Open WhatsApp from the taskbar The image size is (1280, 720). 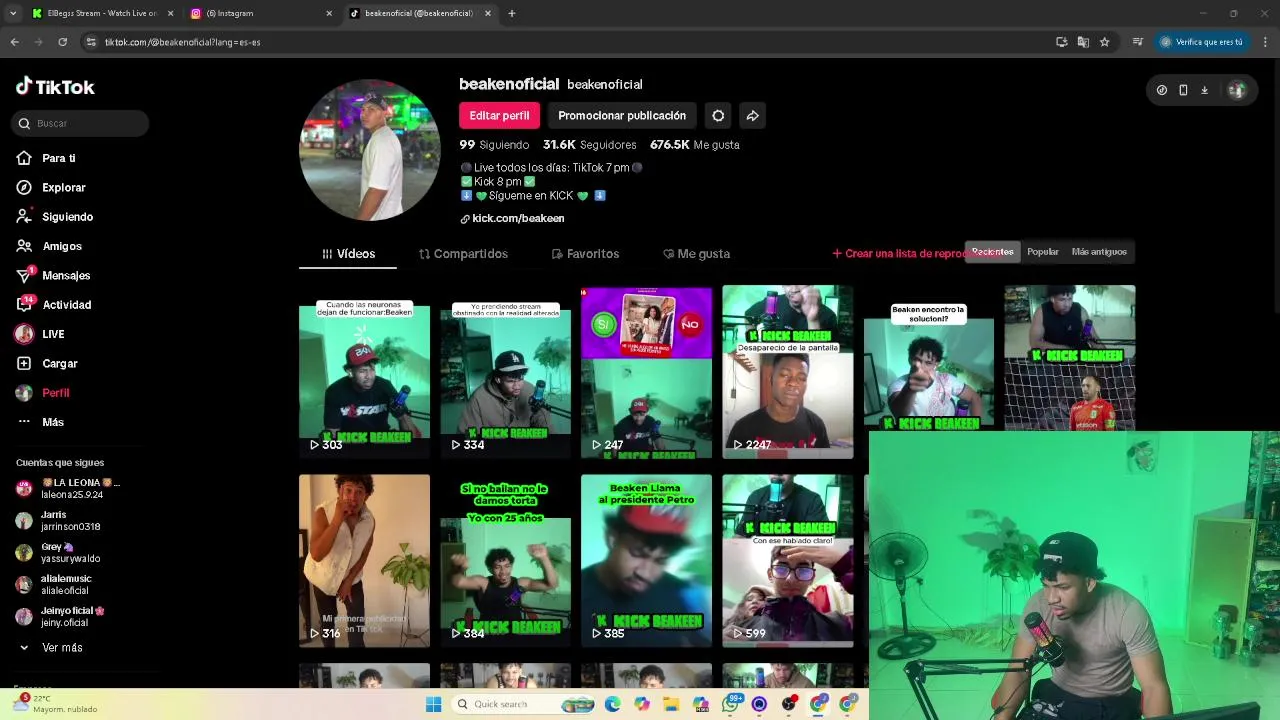730,704
